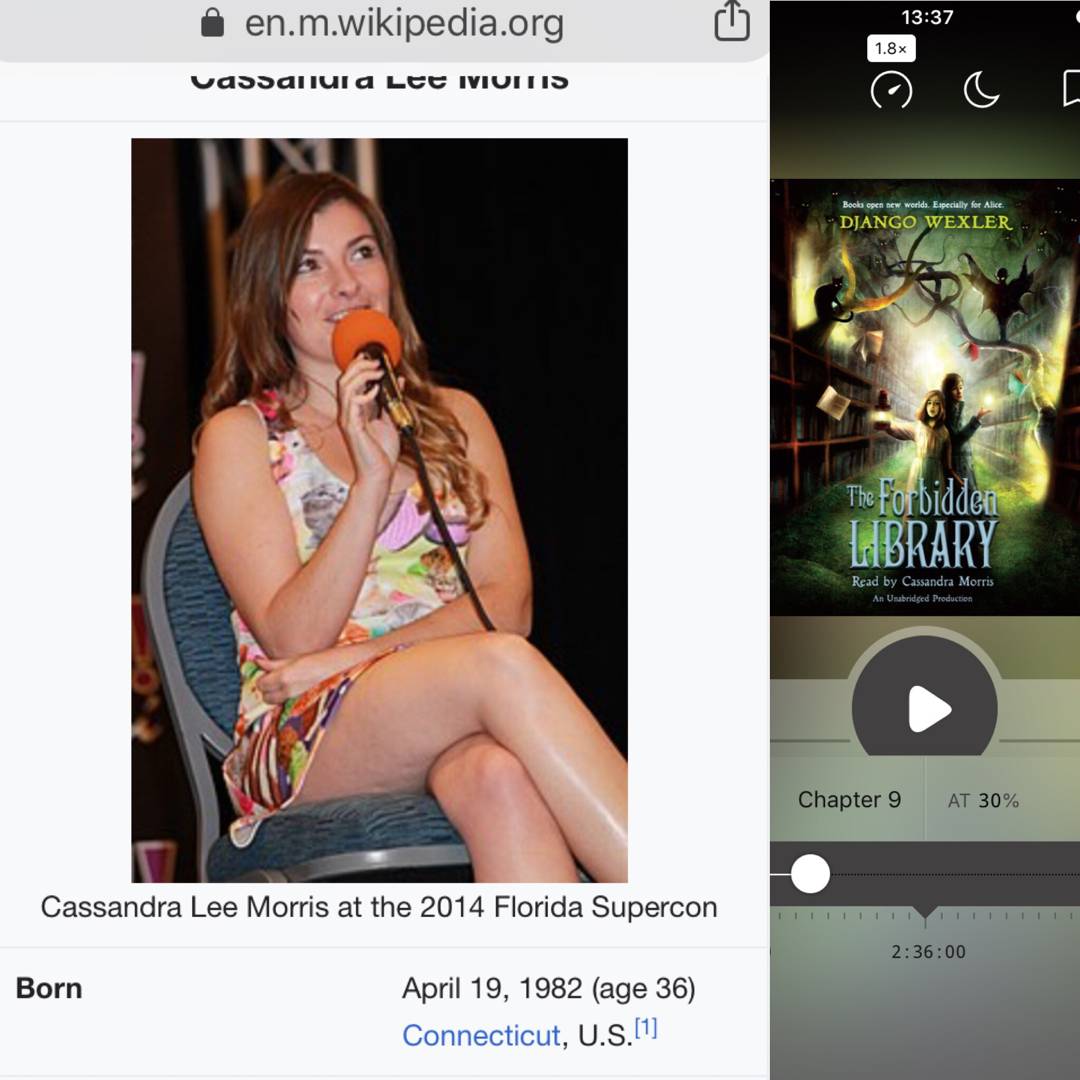Screen dimensions: 1080x1080
Task: Tap the 13:37 status bar clock
Action: [927, 17]
